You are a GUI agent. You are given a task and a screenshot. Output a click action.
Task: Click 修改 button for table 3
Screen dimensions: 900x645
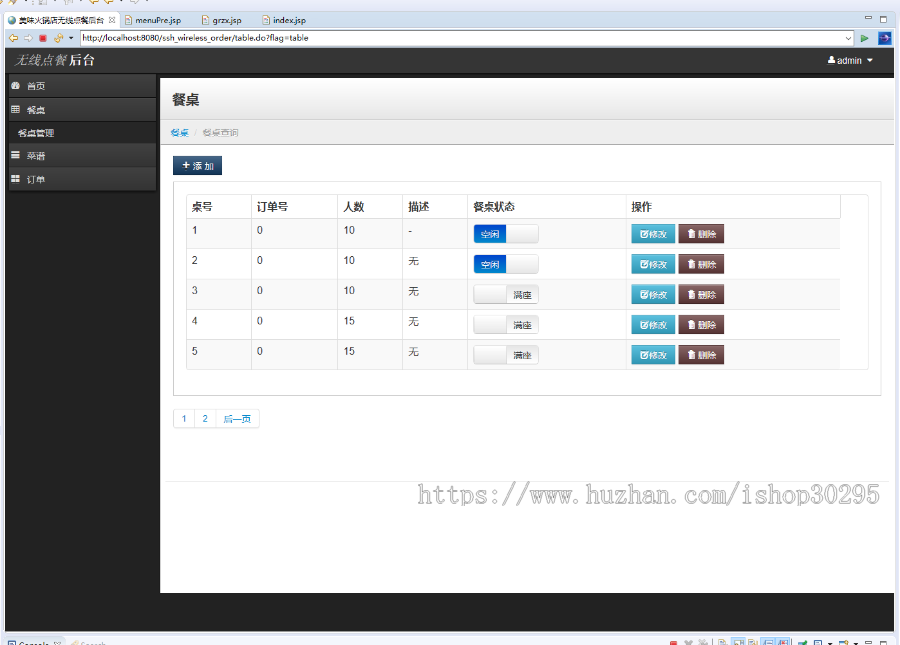pyautogui.click(x=653, y=295)
